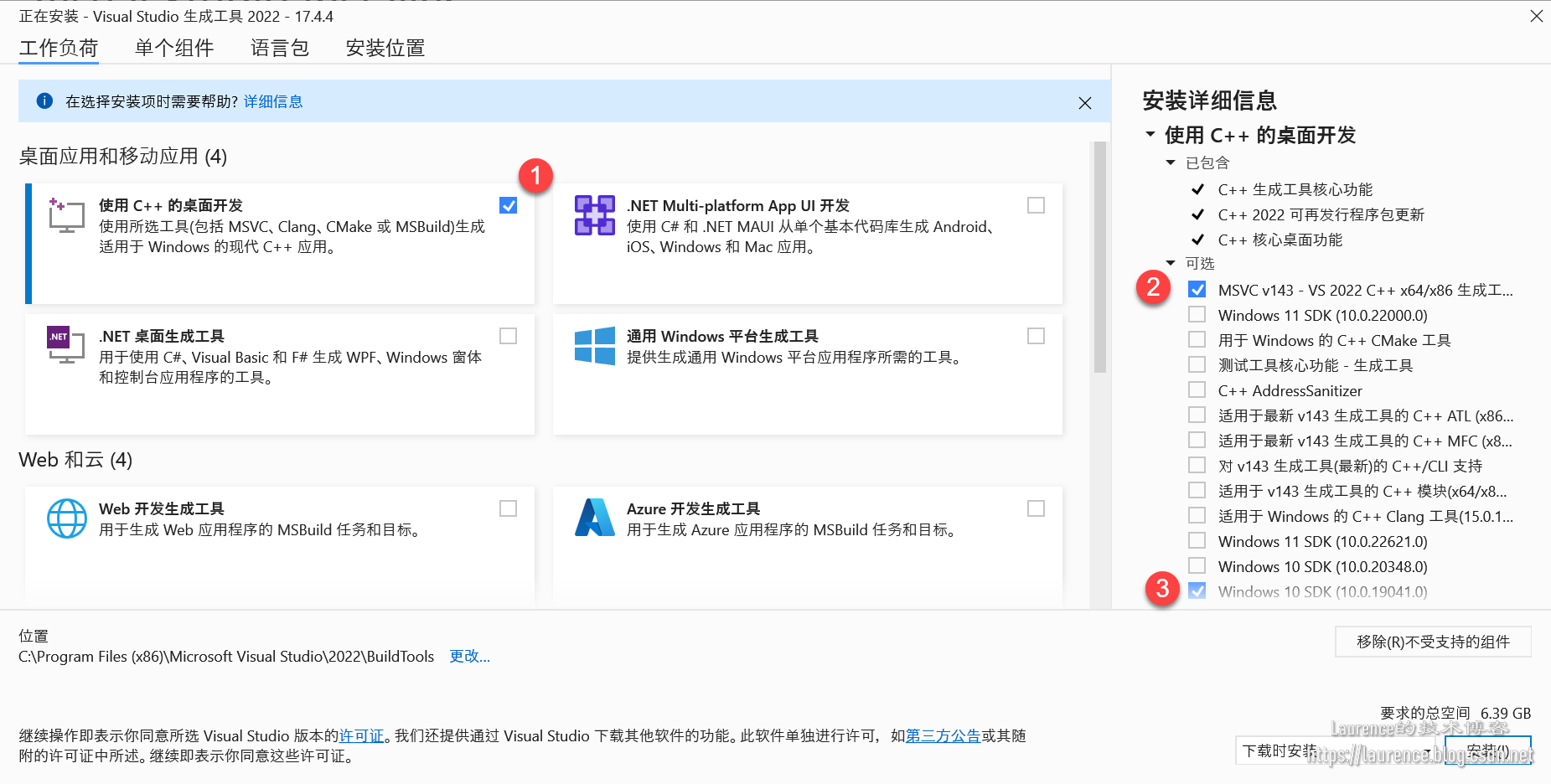Close the installer window
Screen dimensions: 1551x784
[1536, 16]
